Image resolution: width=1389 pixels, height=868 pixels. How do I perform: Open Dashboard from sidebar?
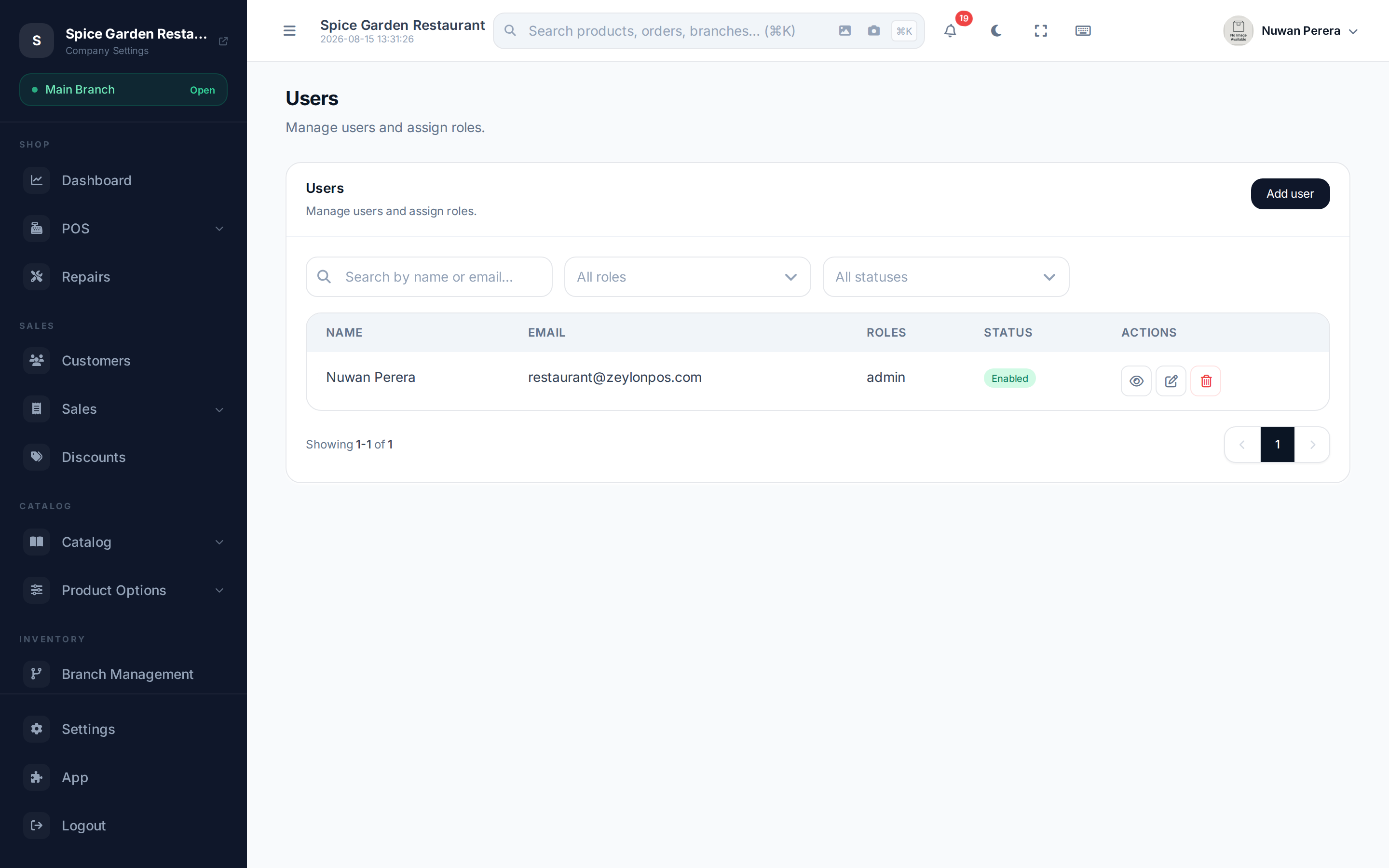[123, 180]
